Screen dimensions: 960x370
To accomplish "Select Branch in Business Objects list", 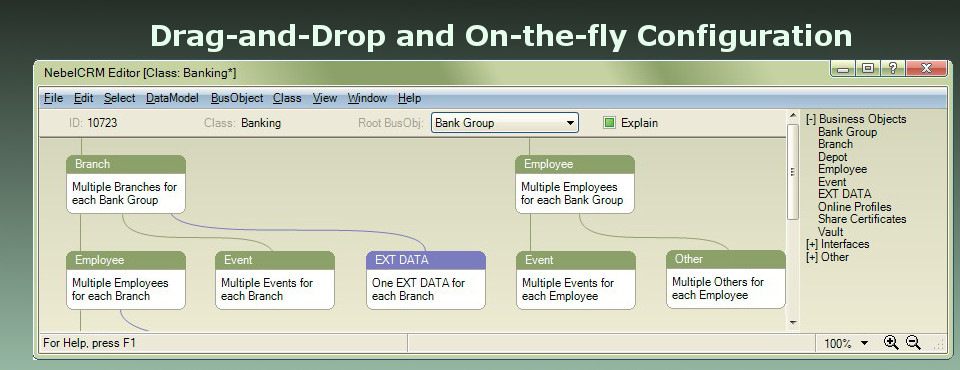I will [x=835, y=144].
